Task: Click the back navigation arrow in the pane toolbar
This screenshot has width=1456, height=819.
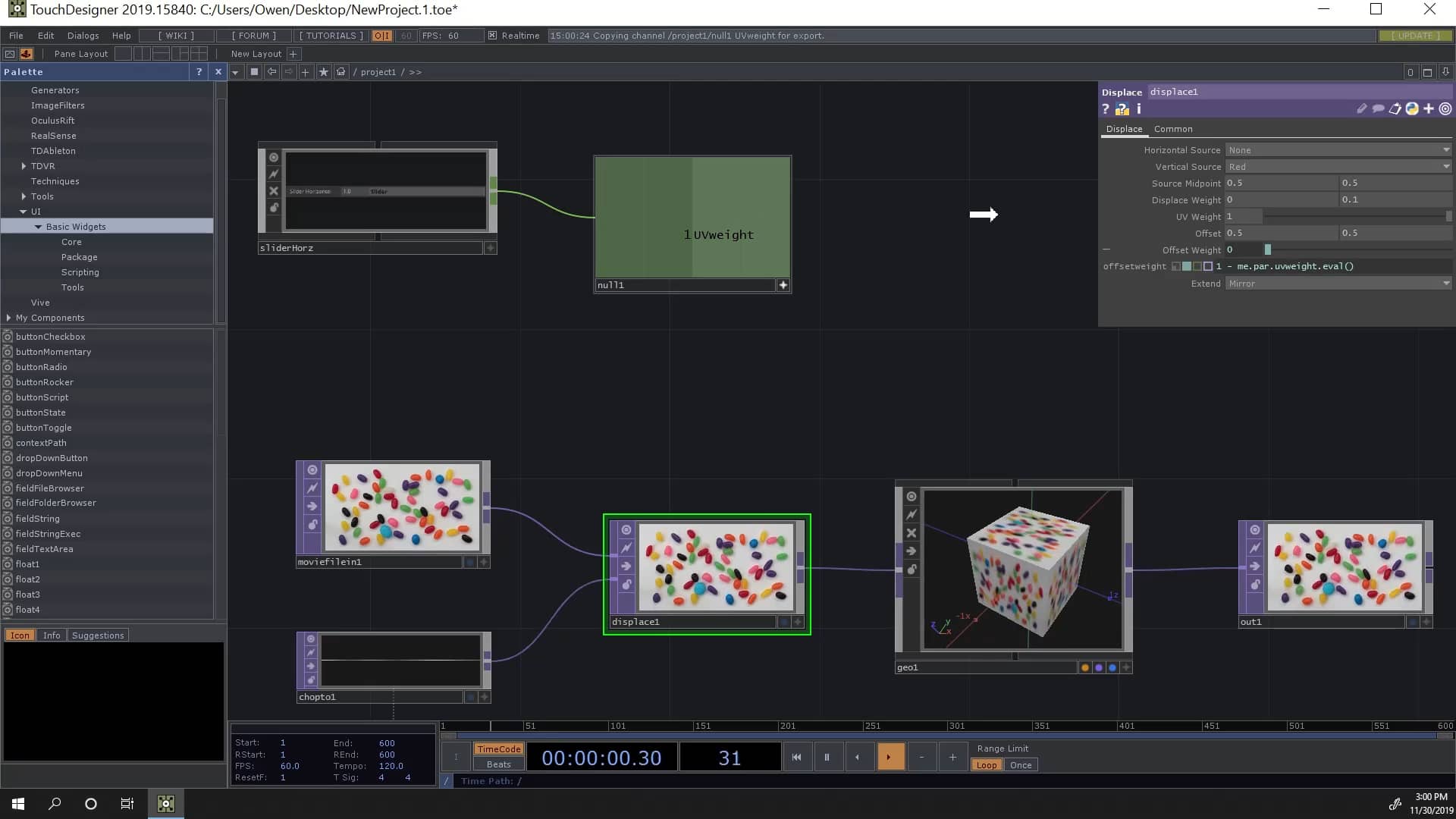Action: [271, 71]
